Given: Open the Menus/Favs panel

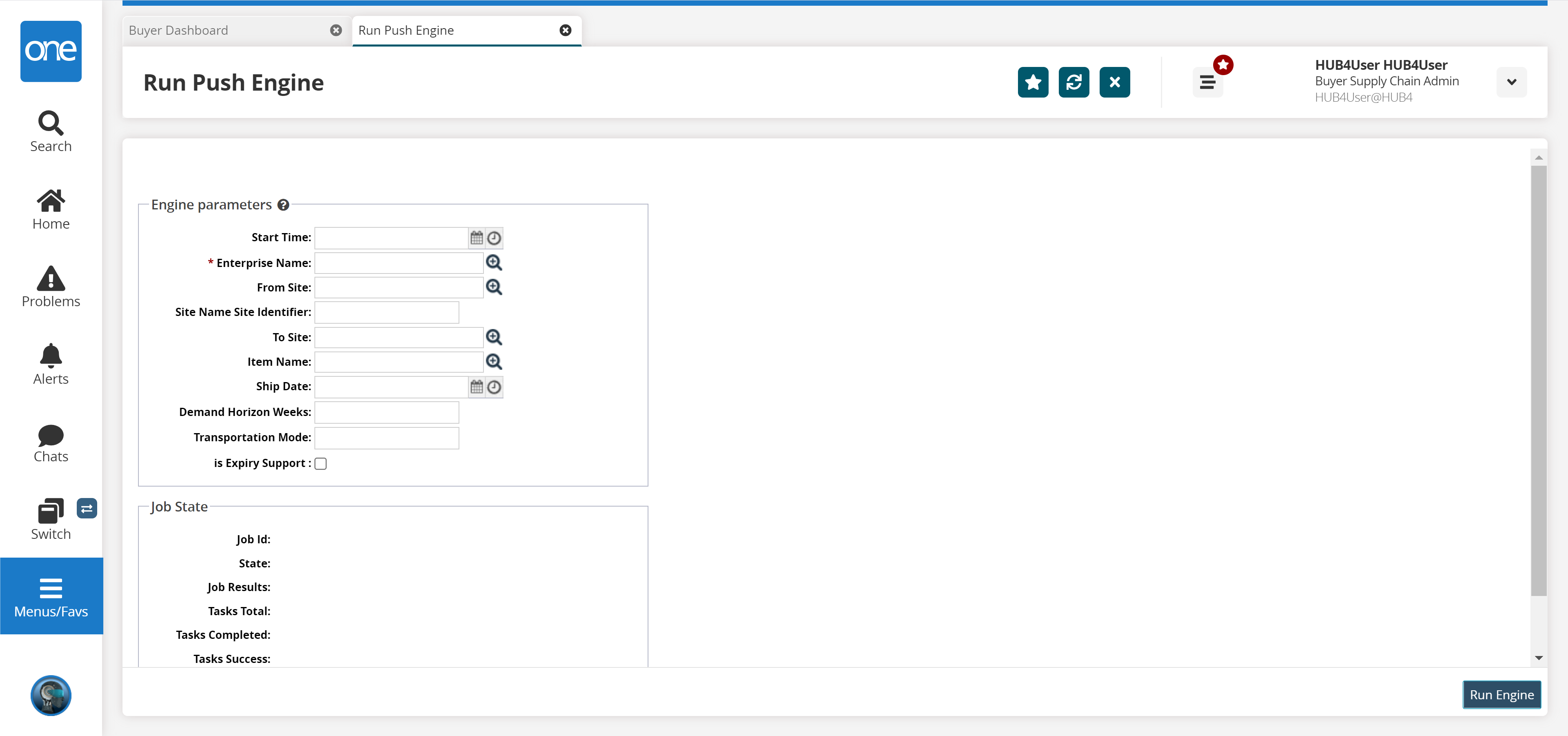Looking at the screenshot, I should coord(51,596).
